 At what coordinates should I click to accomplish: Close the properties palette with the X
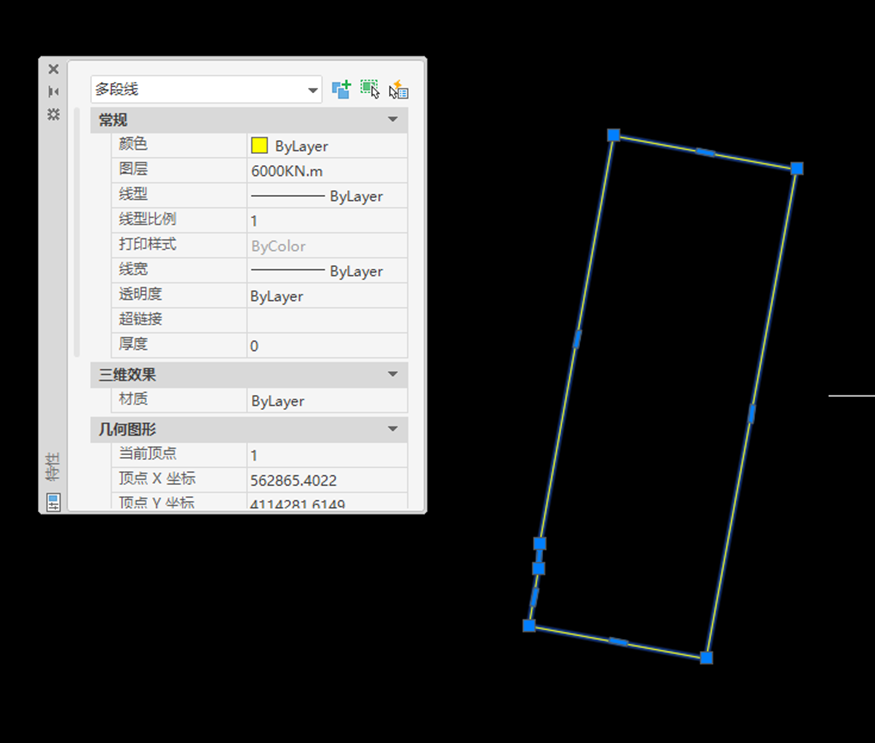(54, 69)
